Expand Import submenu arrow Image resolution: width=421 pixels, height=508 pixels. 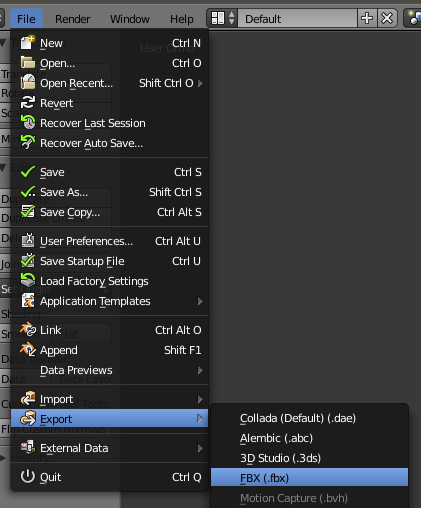pos(200,399)
